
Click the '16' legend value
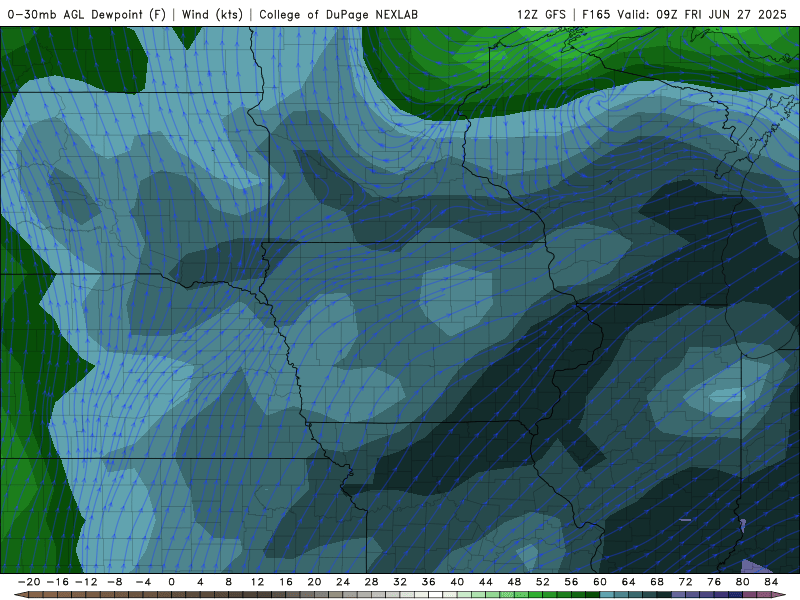coord(286,582)
